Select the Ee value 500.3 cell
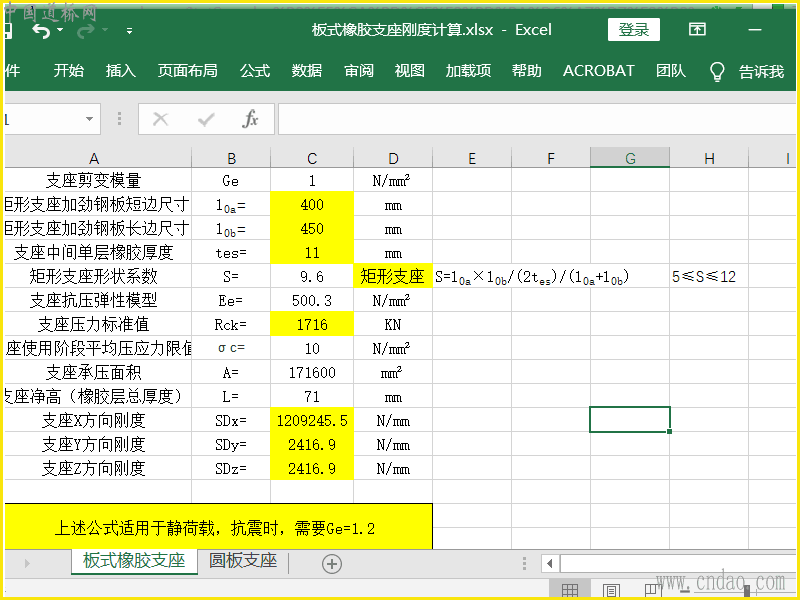 point(312,301)
